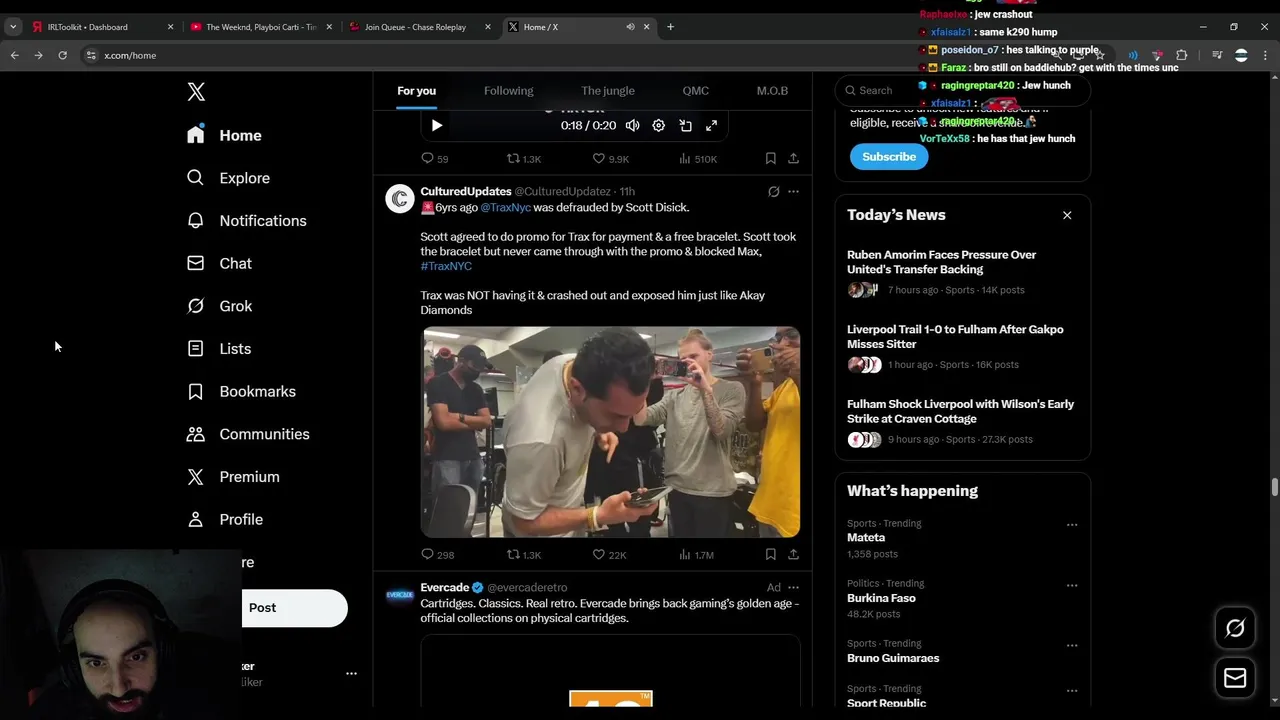This screenshot has width=1280, height=720.
Task: Open more options for Bruno Guimaraes trend
Action: [x=1072, y=645]
